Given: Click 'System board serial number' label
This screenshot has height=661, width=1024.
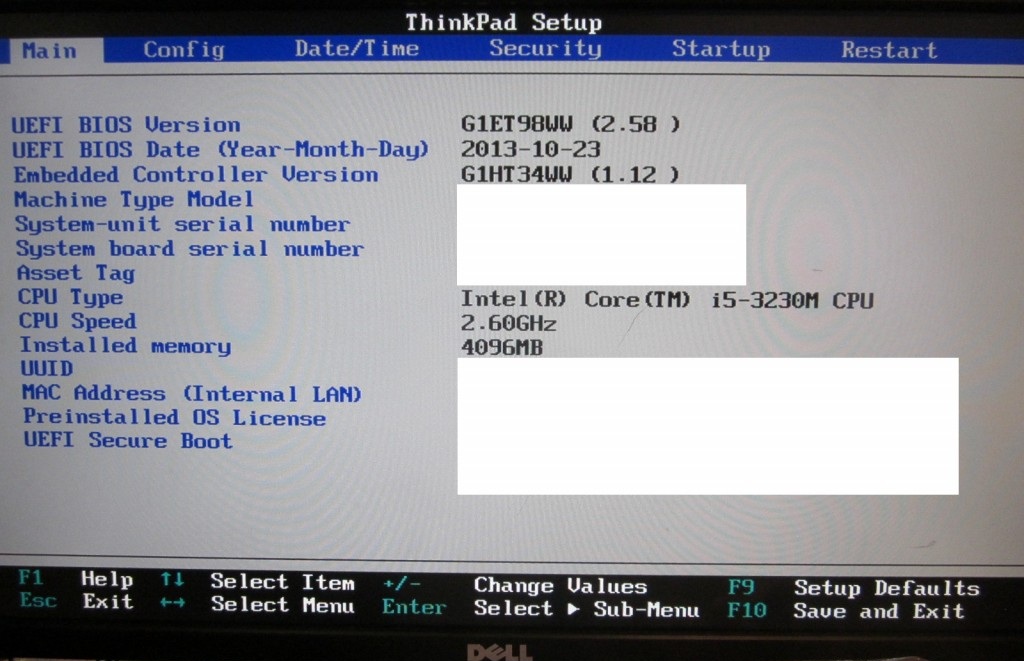Looking at the screenshot, I should point(190,249).
